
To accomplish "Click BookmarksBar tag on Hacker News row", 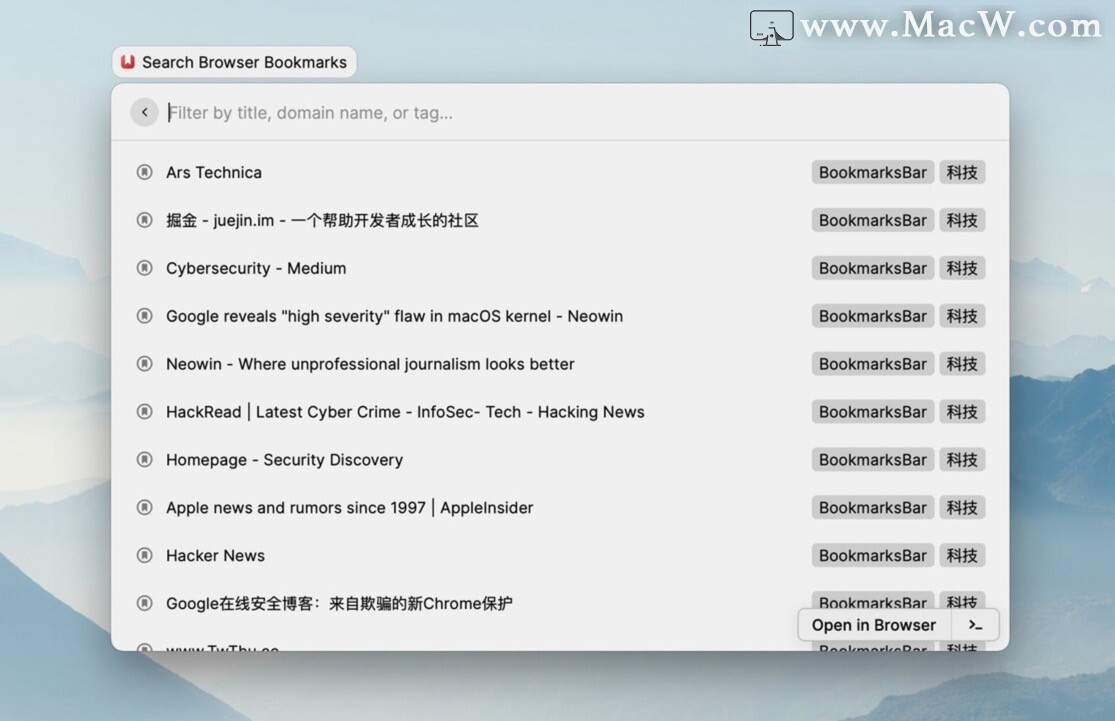I will [873, 555].
